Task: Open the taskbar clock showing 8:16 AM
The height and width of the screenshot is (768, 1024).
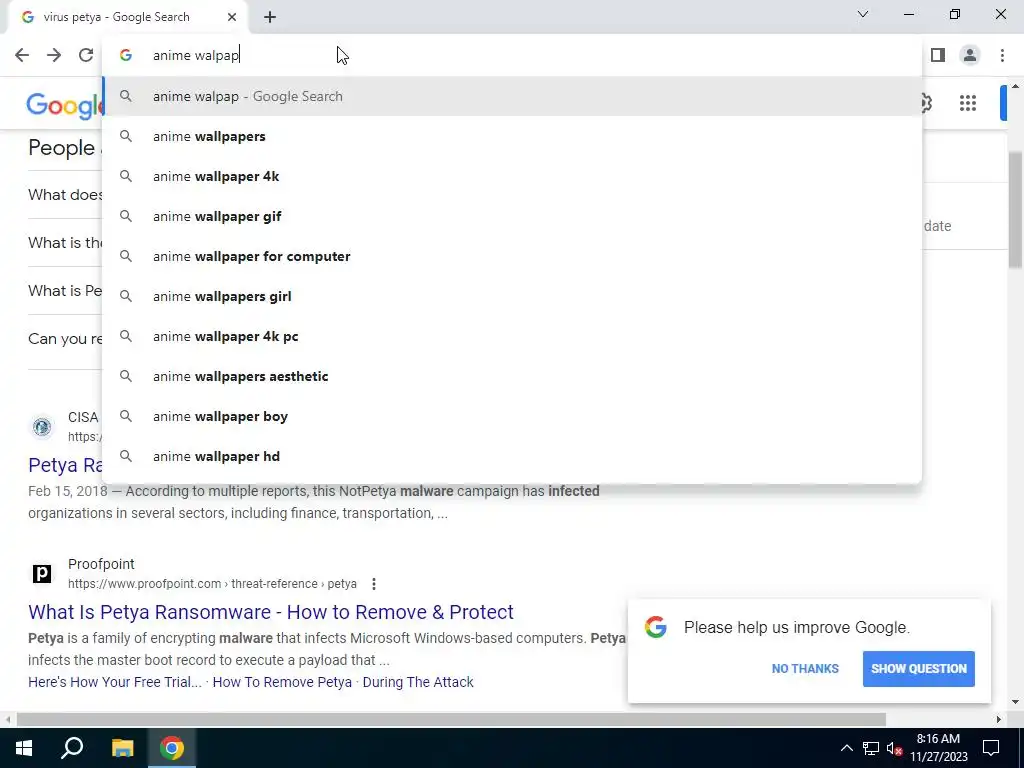Action: pos(938,748)
